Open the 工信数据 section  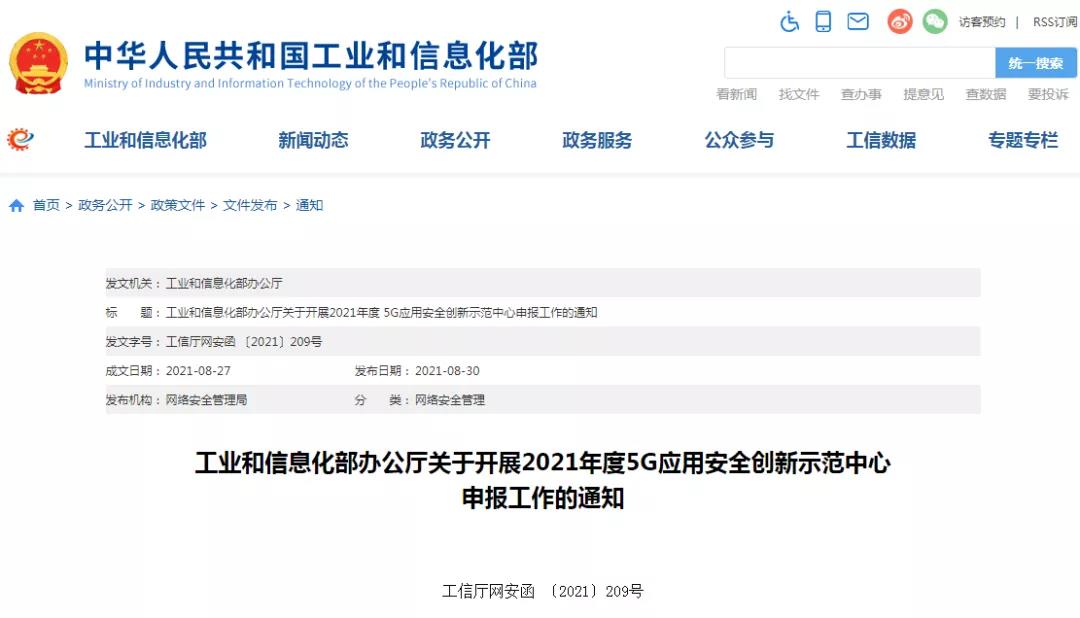point(880,141)
